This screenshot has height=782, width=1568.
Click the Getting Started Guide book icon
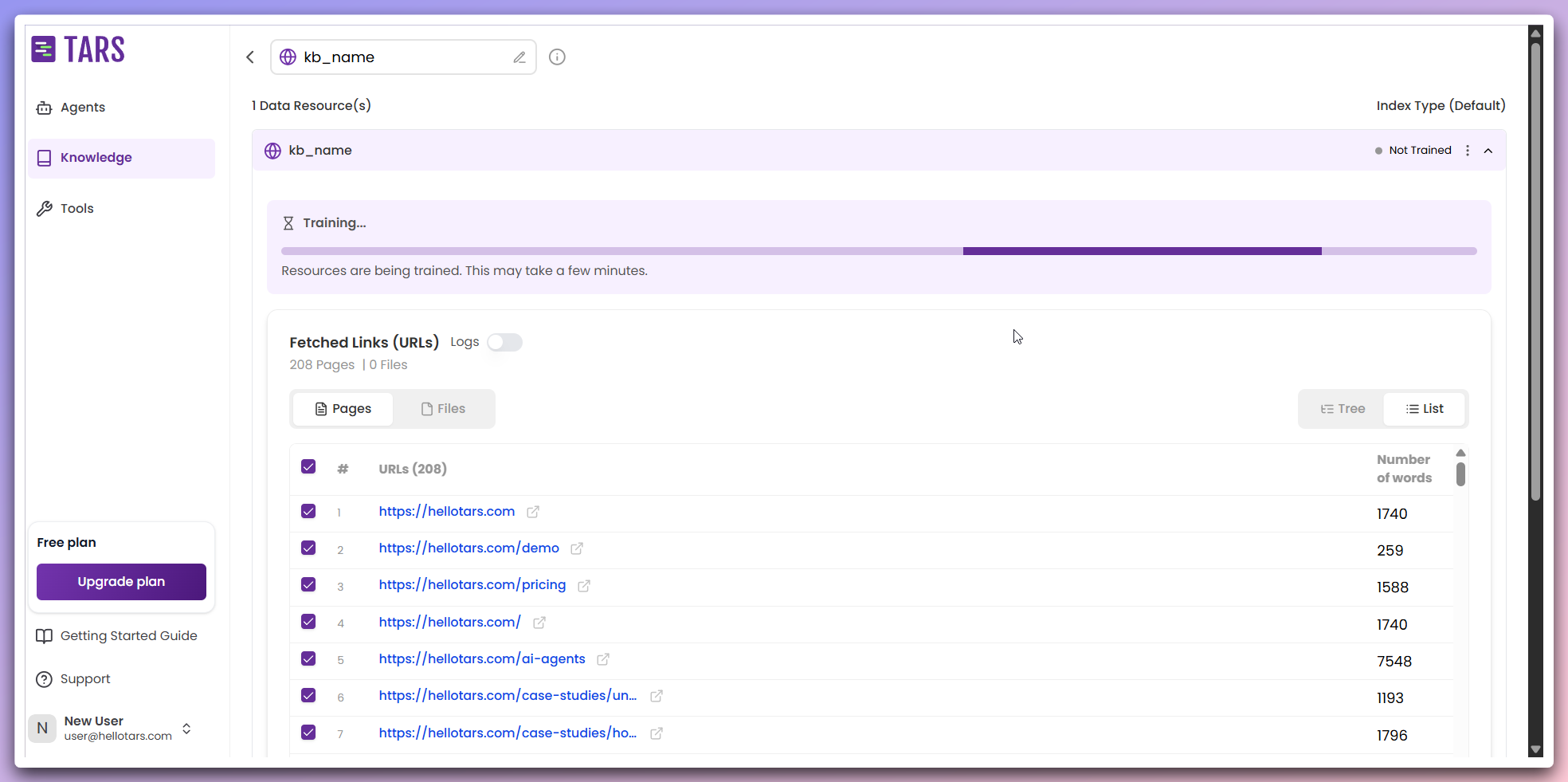click(x=44, y=636)
